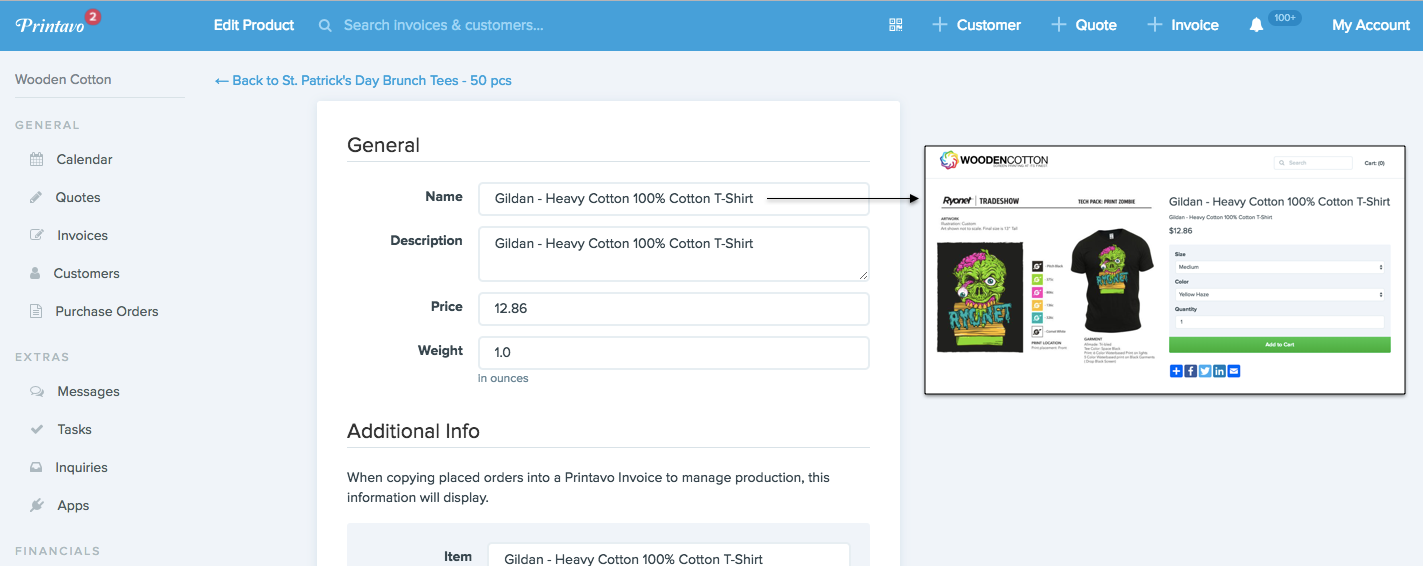Click the Inquiries inbox icon

click(37, 467)
